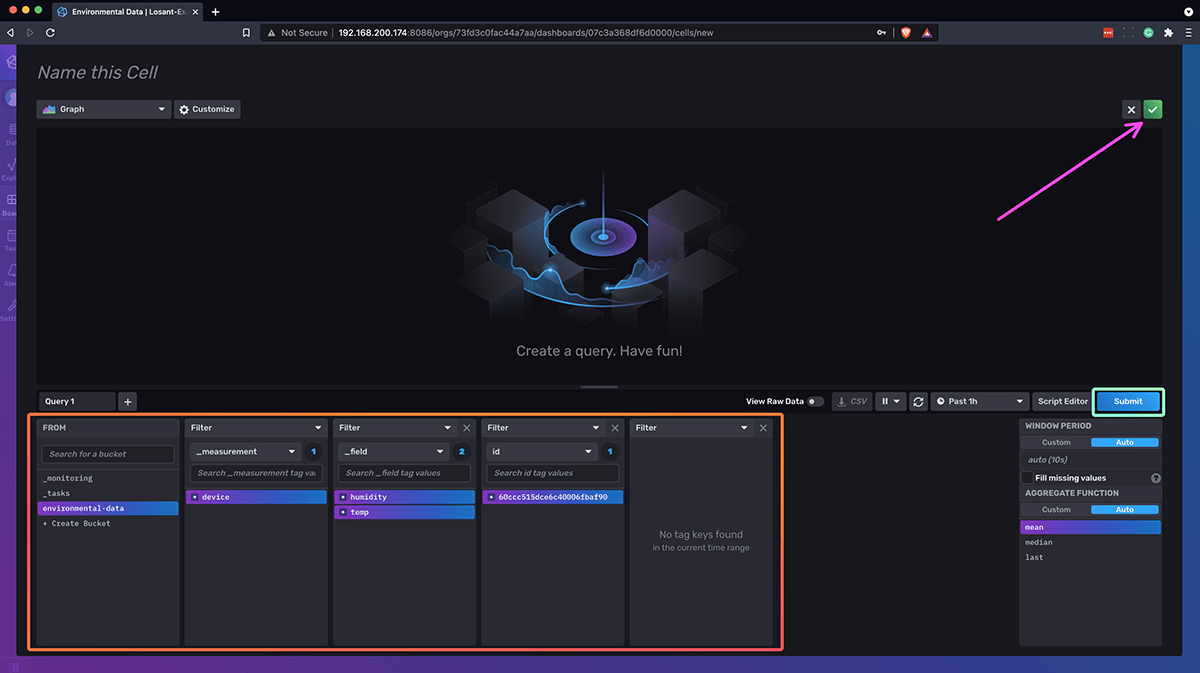Search _measurement tag values field
The image size is (1200, 673).
[x=256, y=473]
